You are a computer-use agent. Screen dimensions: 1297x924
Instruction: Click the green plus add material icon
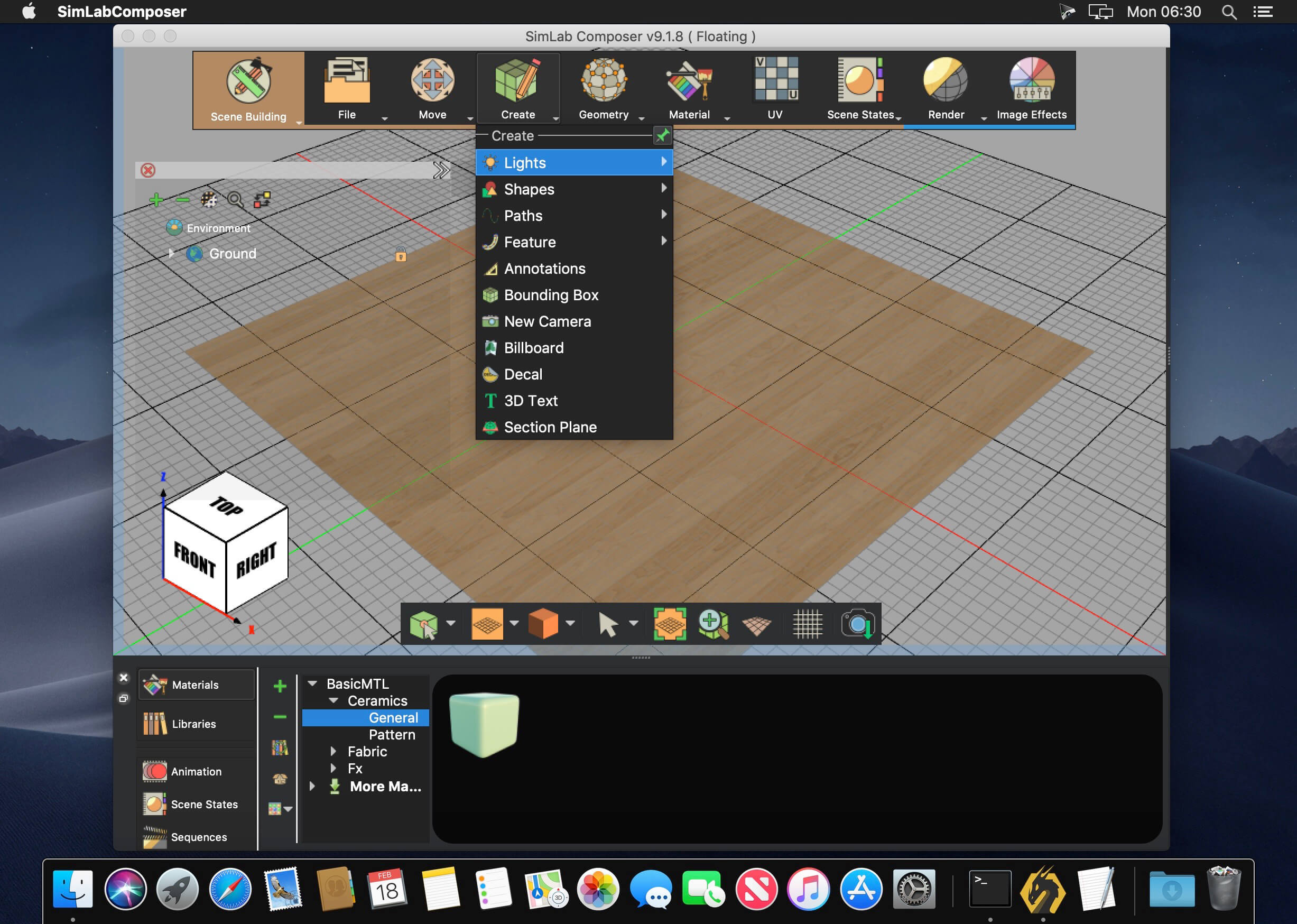279,686
